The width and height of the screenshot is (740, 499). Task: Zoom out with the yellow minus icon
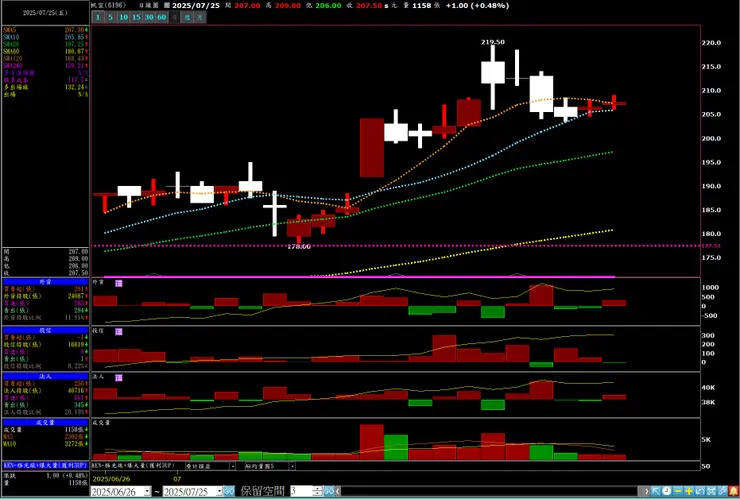(678, 491)
